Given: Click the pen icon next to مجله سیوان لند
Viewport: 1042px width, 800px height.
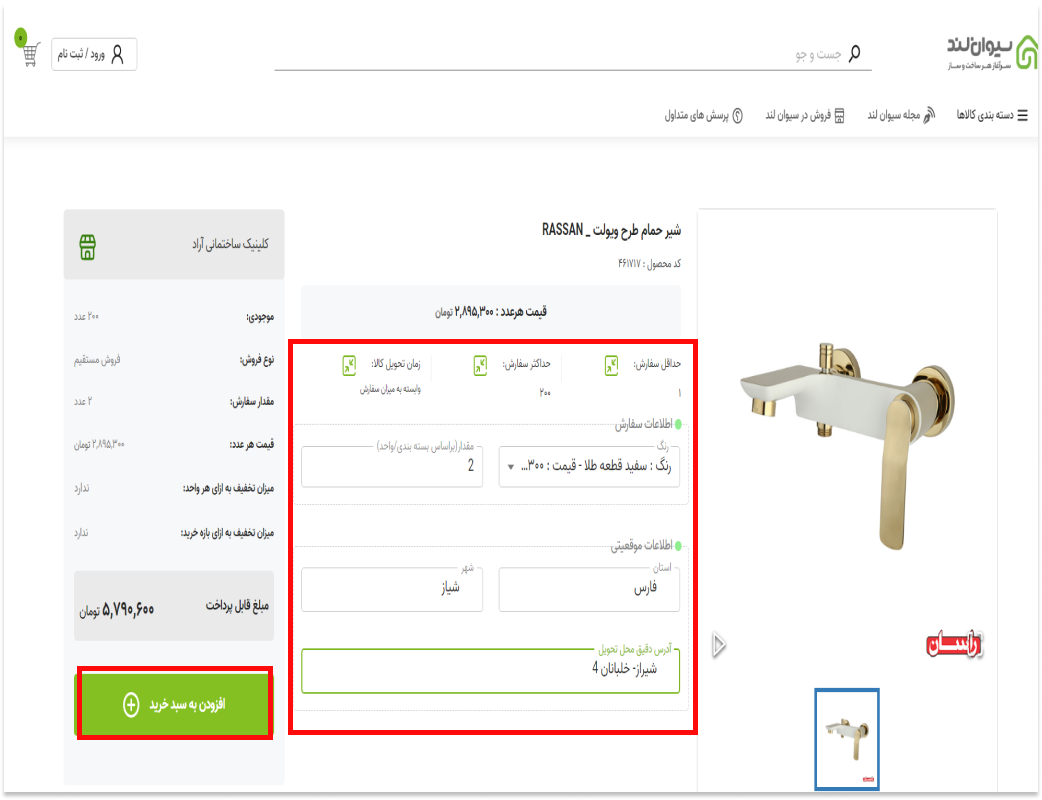Looking at the screenshot, I should (929, 114).
